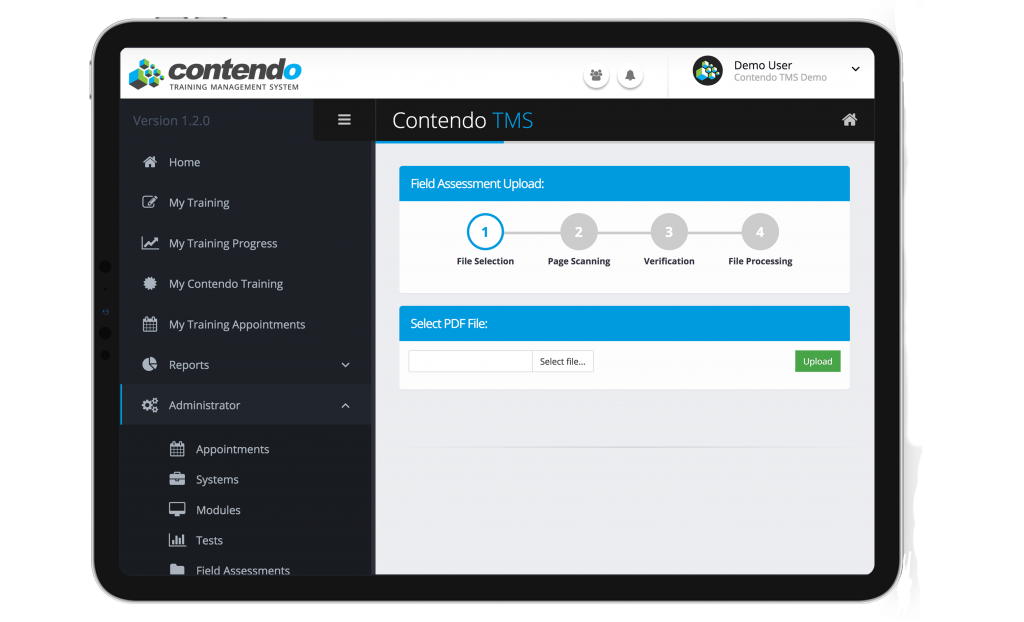Screen dimensions: 1024x622
Task: Click the Administrator gears icon
Action: click(x=150, y=405)
